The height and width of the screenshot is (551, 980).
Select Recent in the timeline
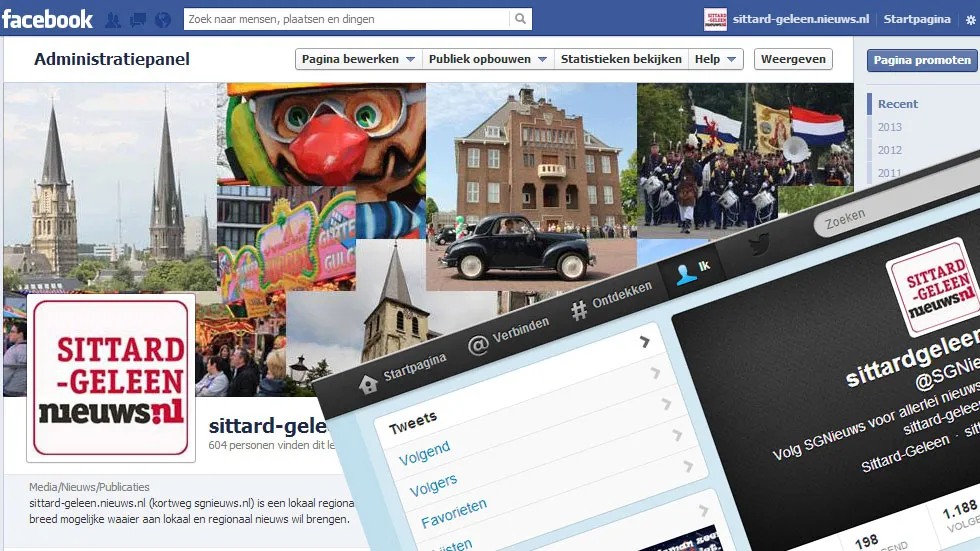pyautogui.click(x=898, y=104)
